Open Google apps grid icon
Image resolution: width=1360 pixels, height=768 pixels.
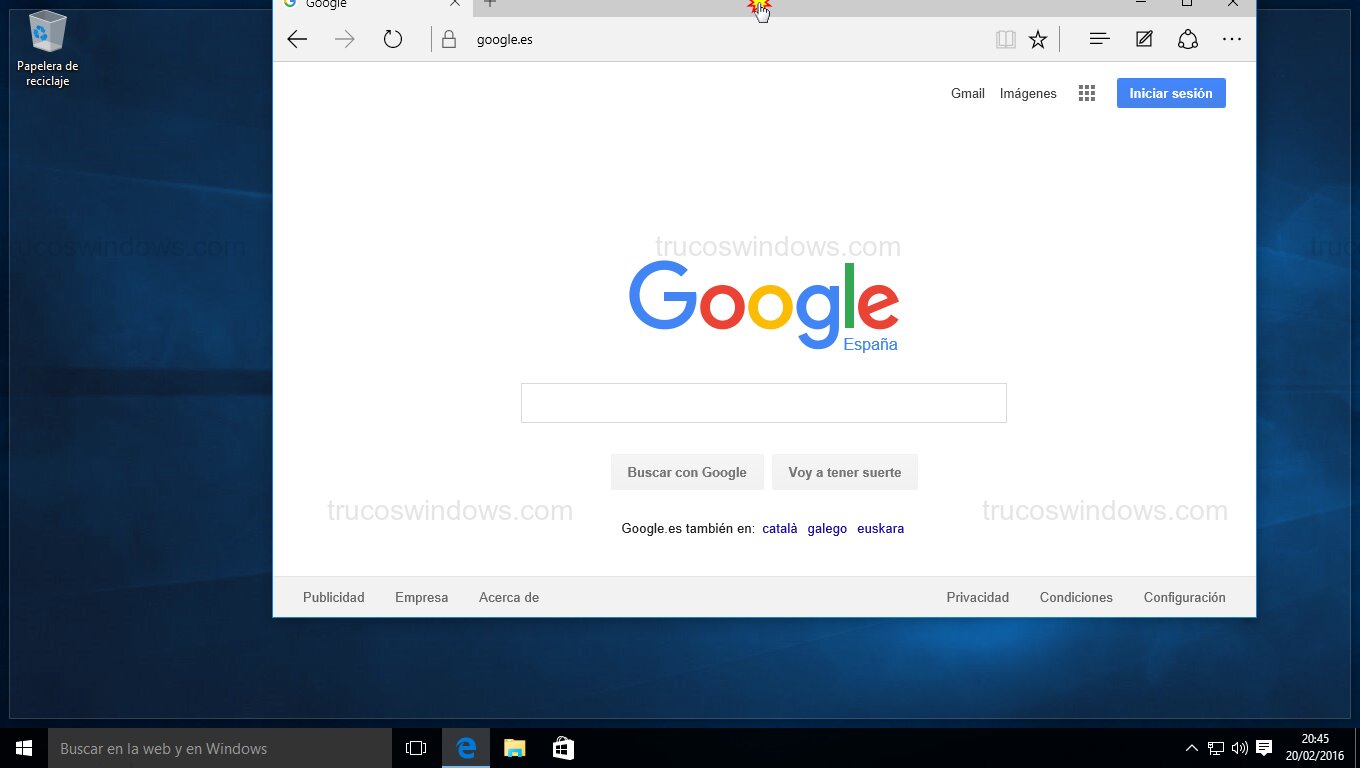tap(1087, 93)
